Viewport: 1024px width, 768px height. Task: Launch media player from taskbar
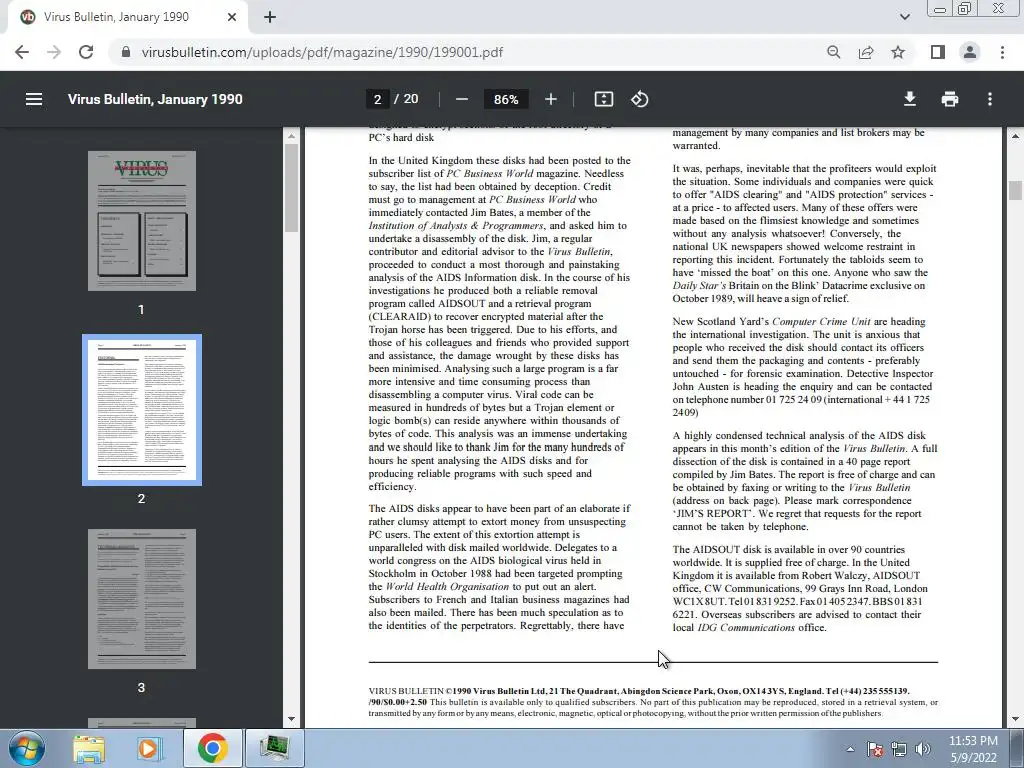pyautogui.click(x=150, y=748)
